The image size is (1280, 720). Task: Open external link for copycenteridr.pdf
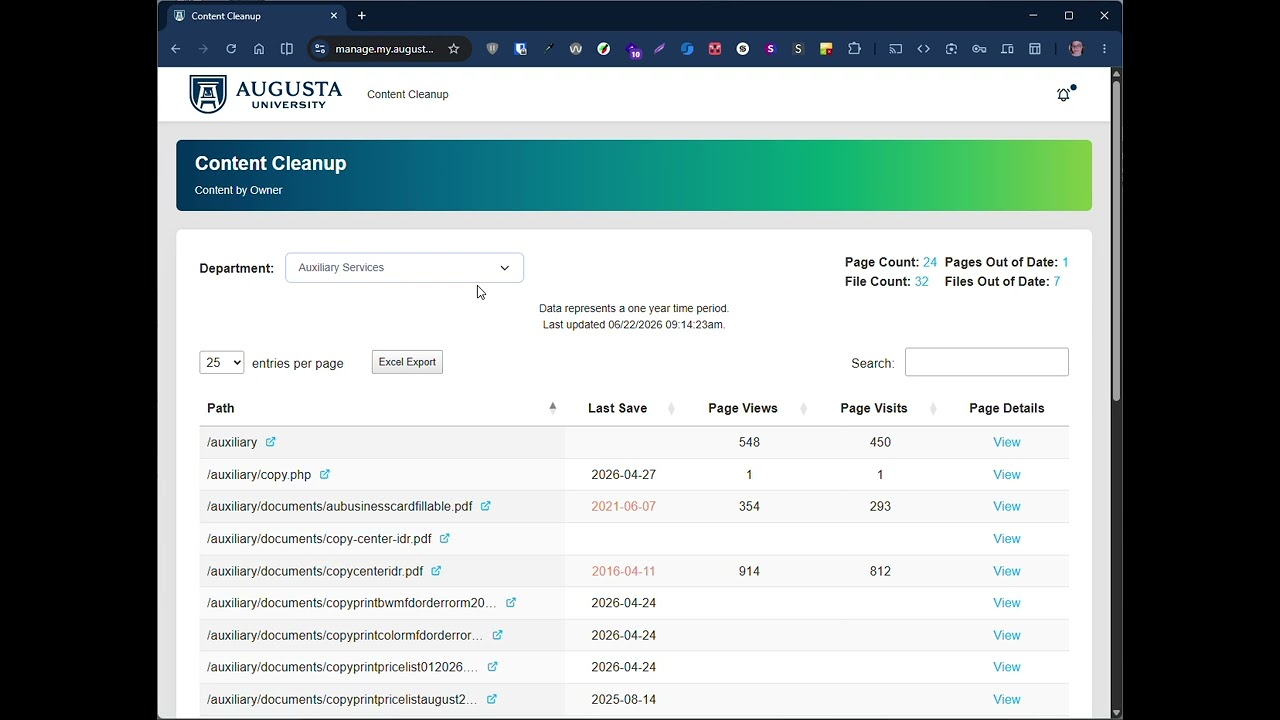(x=436, y=571)
